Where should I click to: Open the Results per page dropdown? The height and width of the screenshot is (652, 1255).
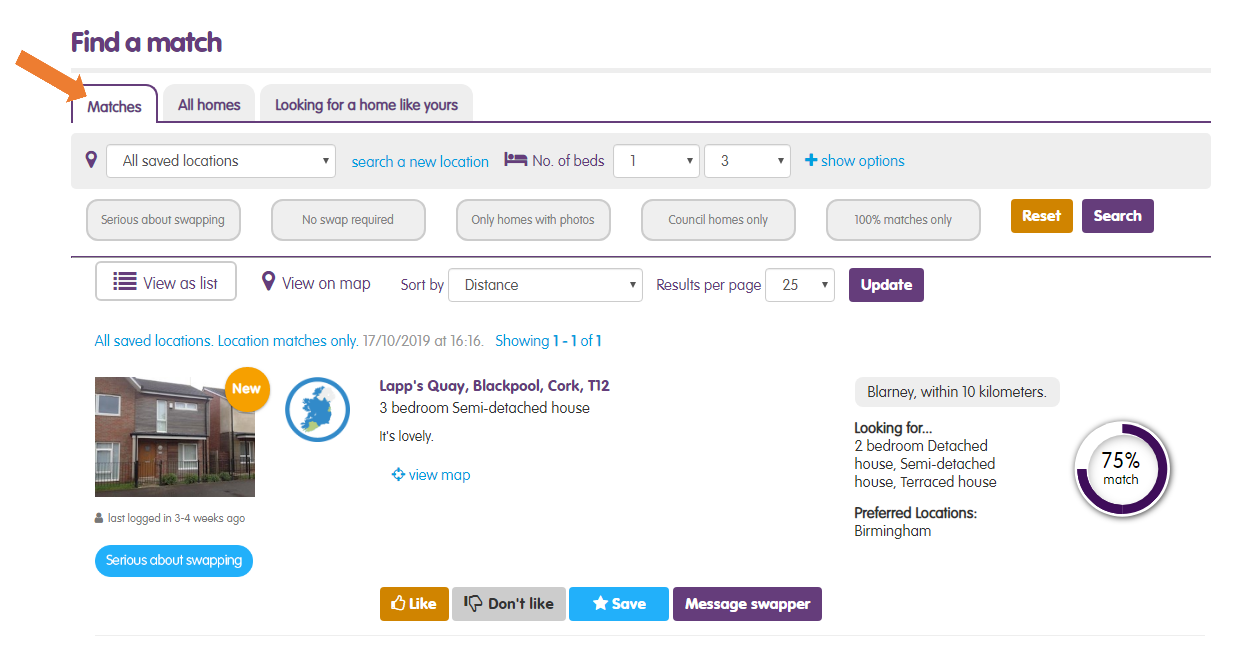tap(799, 285)
